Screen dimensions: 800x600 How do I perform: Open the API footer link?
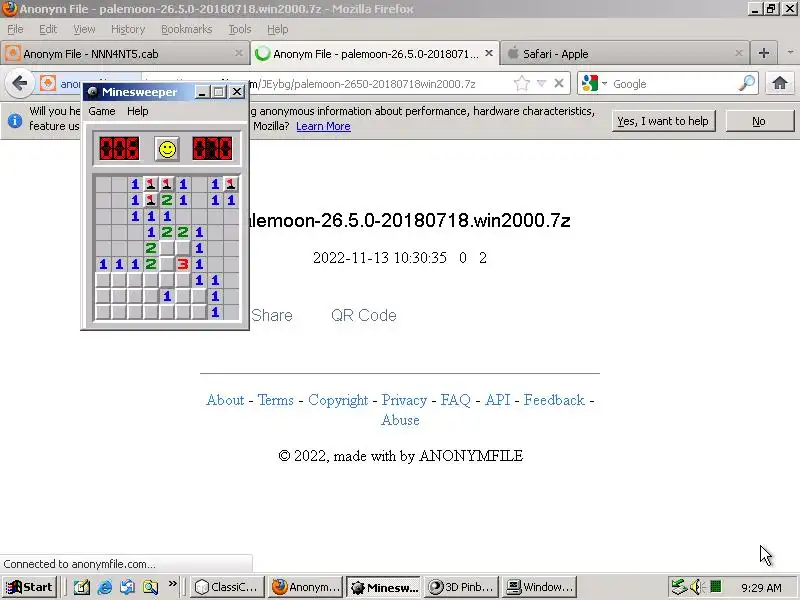(497, 400)
